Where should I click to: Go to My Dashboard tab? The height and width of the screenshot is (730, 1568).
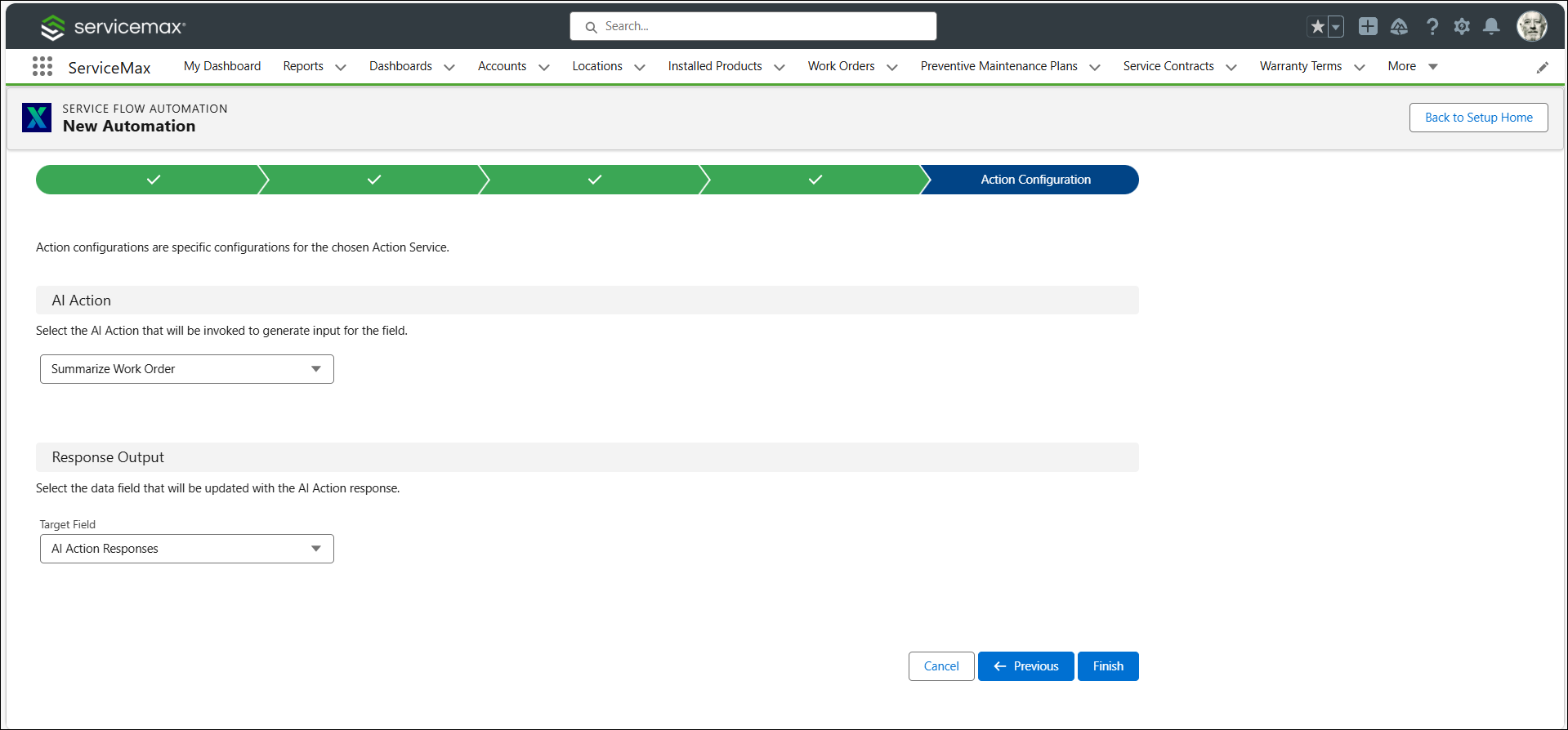[222, 66]
